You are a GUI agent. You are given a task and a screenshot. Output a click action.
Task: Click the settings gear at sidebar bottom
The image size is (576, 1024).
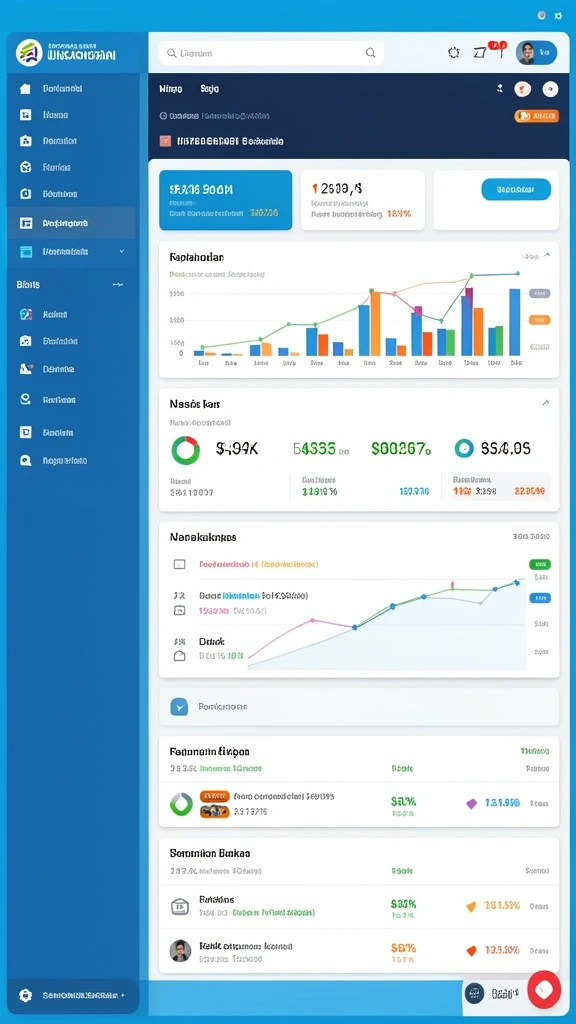pyautogui.click(x=25, y=995)
